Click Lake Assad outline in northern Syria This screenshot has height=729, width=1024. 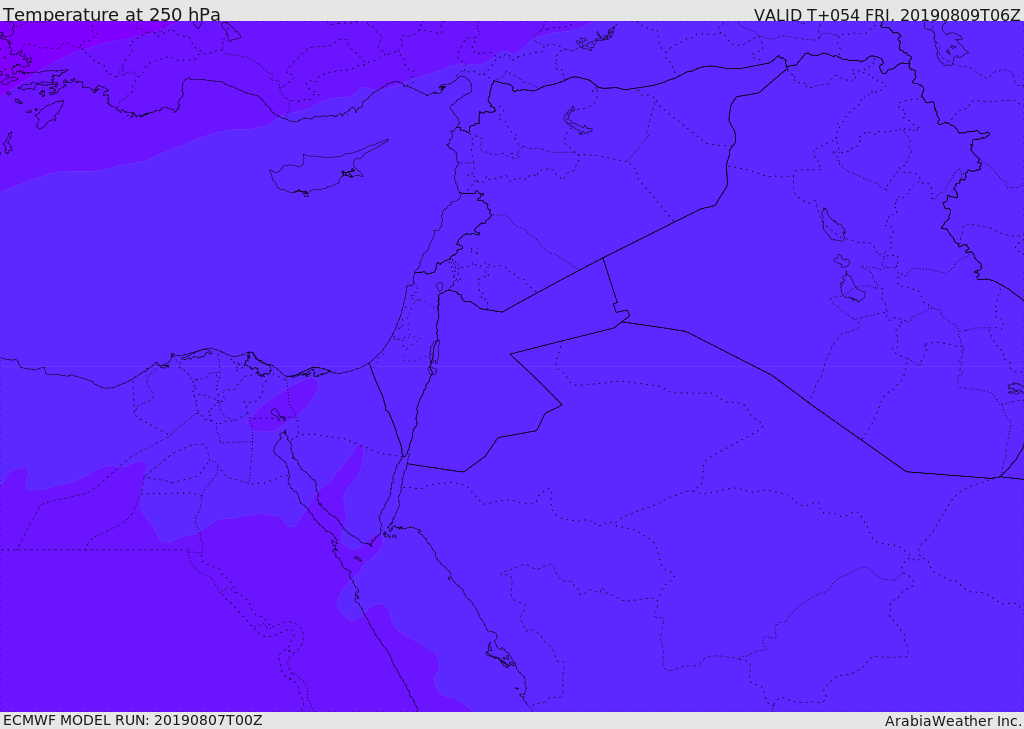[576, 121]
